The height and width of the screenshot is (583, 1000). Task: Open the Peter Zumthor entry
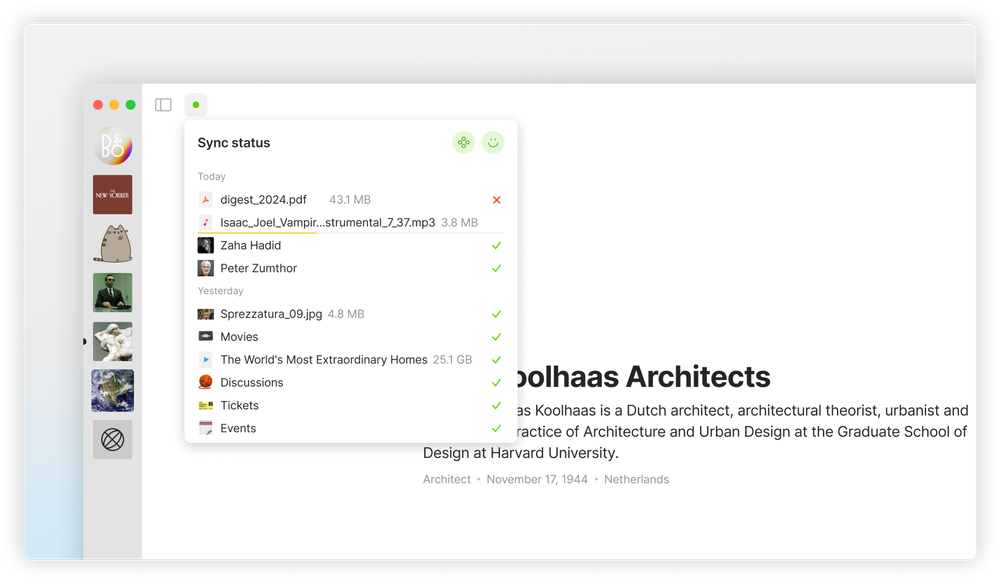click(351, 268)
